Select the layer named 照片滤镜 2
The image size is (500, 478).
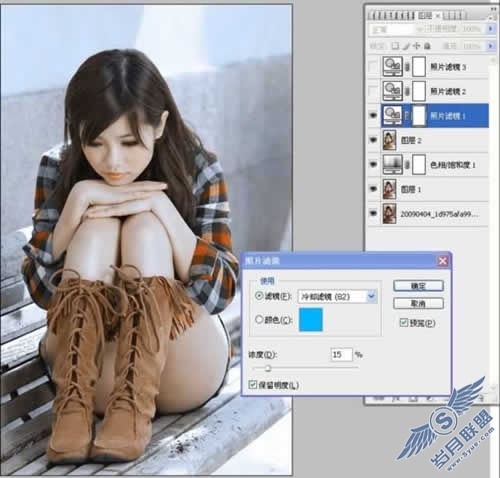[x=448, y=91]
